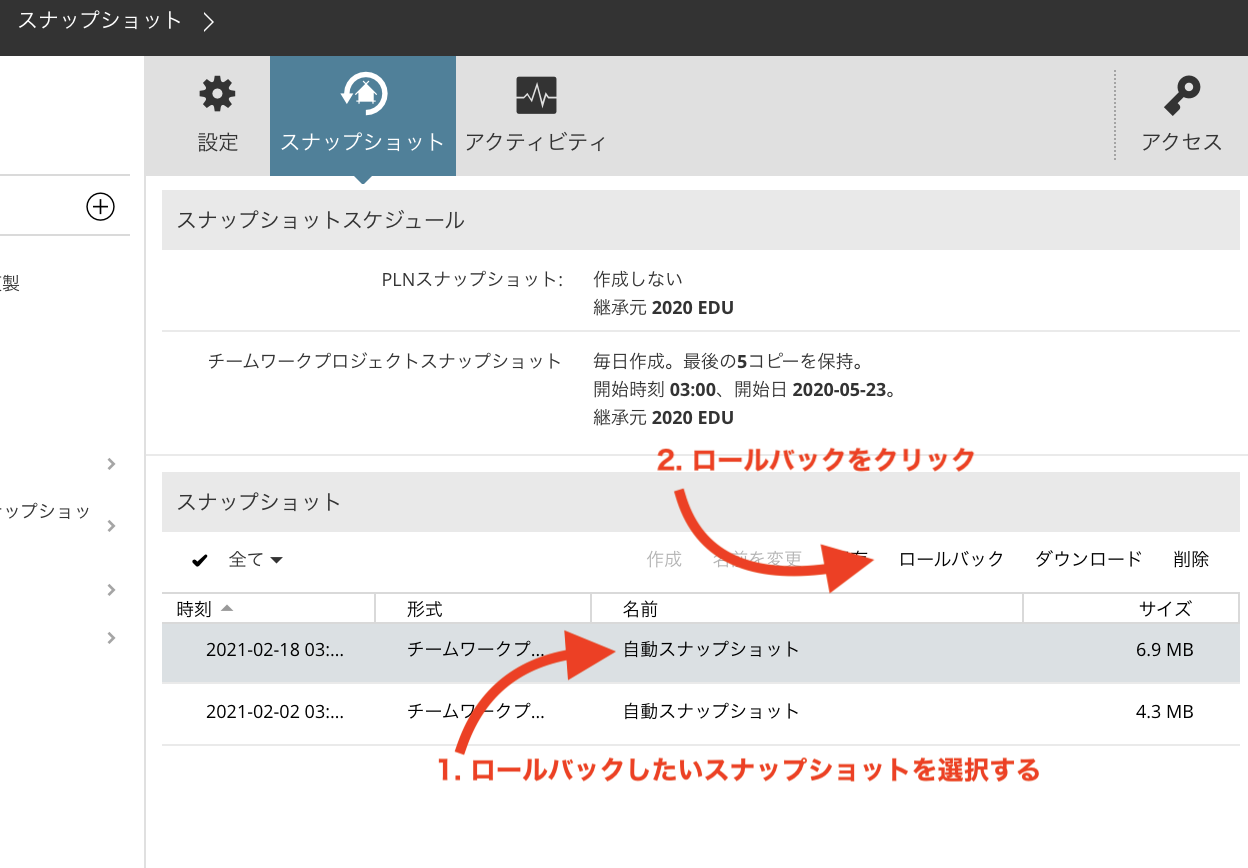Open the 設定 gear icon
This screenshot has width=1248, height=868.
point(217,95)
